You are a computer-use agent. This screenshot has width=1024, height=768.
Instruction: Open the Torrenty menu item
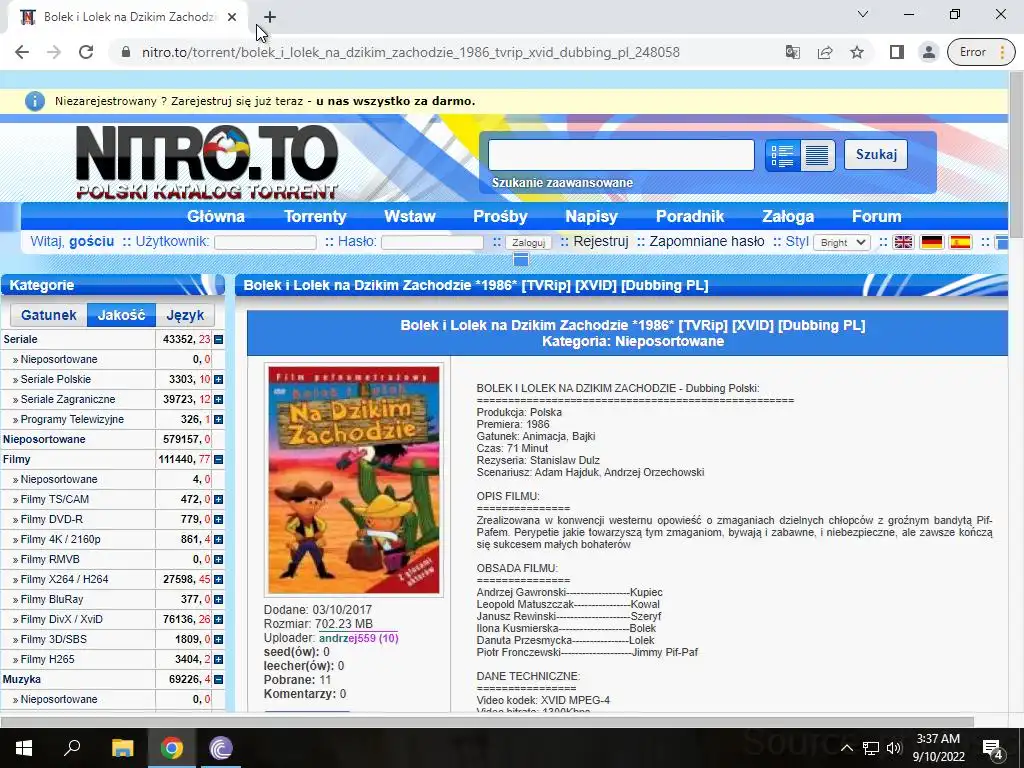click(x=315, y=216)
